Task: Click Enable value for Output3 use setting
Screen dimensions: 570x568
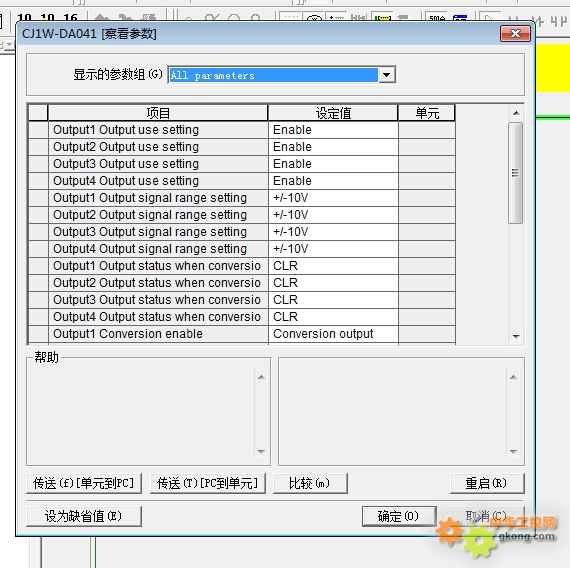Action: pos(333,164)
